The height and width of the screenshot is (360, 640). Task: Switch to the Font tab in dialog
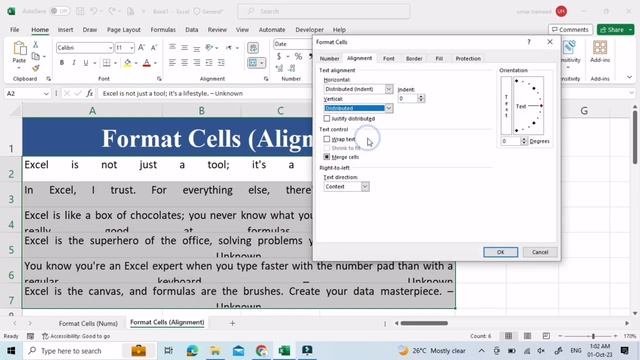(x=389, y=59)
